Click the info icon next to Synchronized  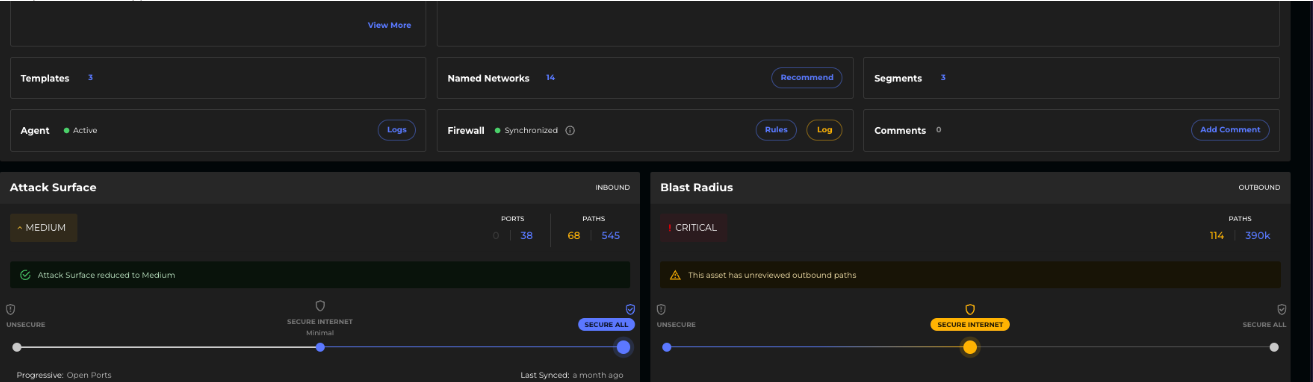pos(570,130)
